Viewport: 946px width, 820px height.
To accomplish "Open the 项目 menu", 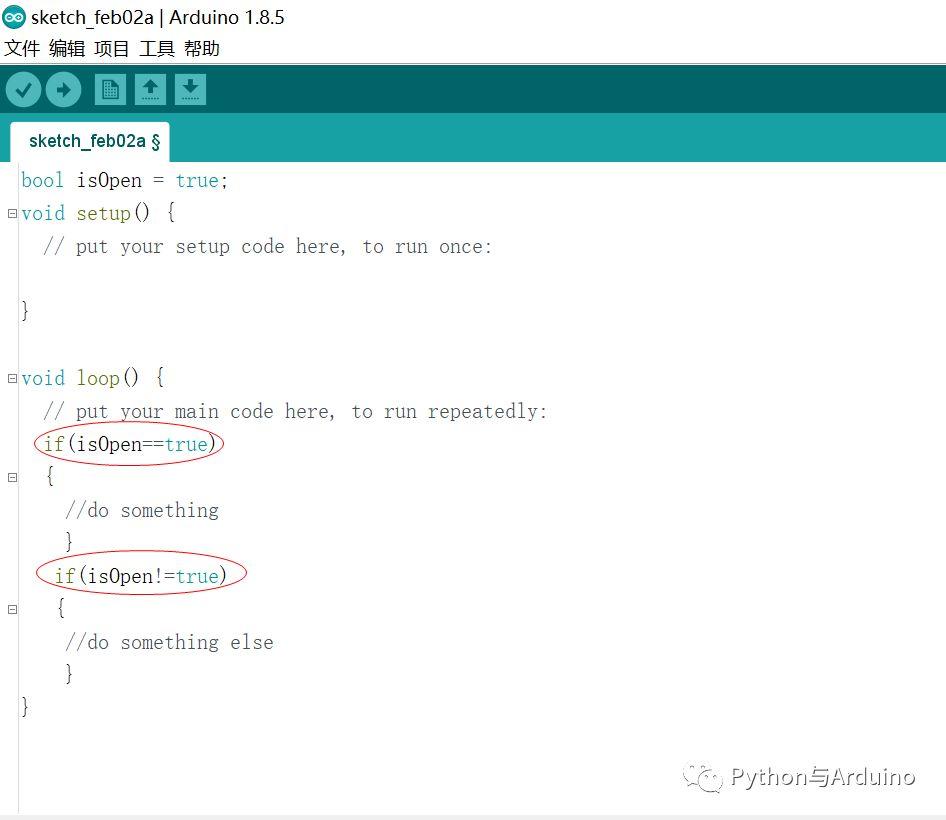I will (112, 48).
